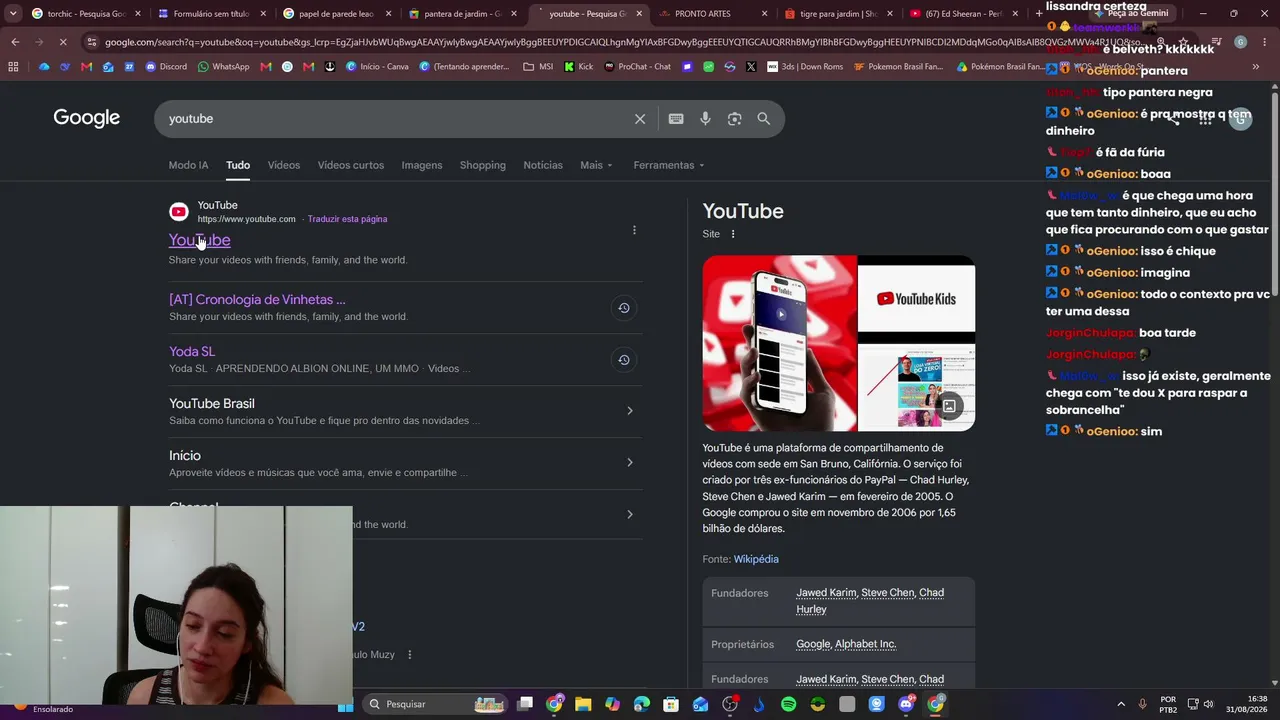Image resolution: width=1280 pixels, height=720 pixels.
Task: Open the YouTube main result link
Action: click(200, 240)
